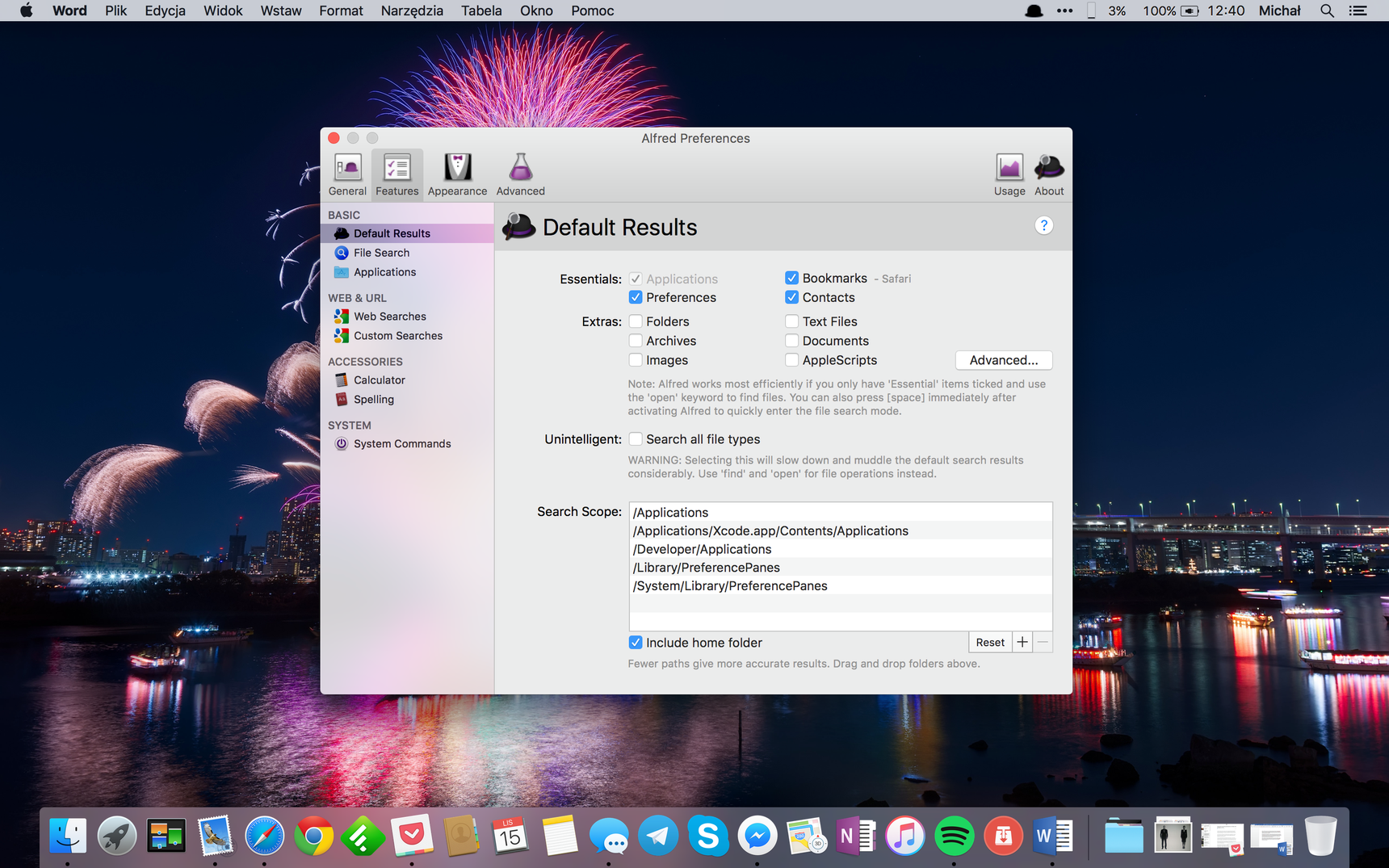Open Telegram from the dock
This screenshot has height=868, width=1389.
click(658, 836)
